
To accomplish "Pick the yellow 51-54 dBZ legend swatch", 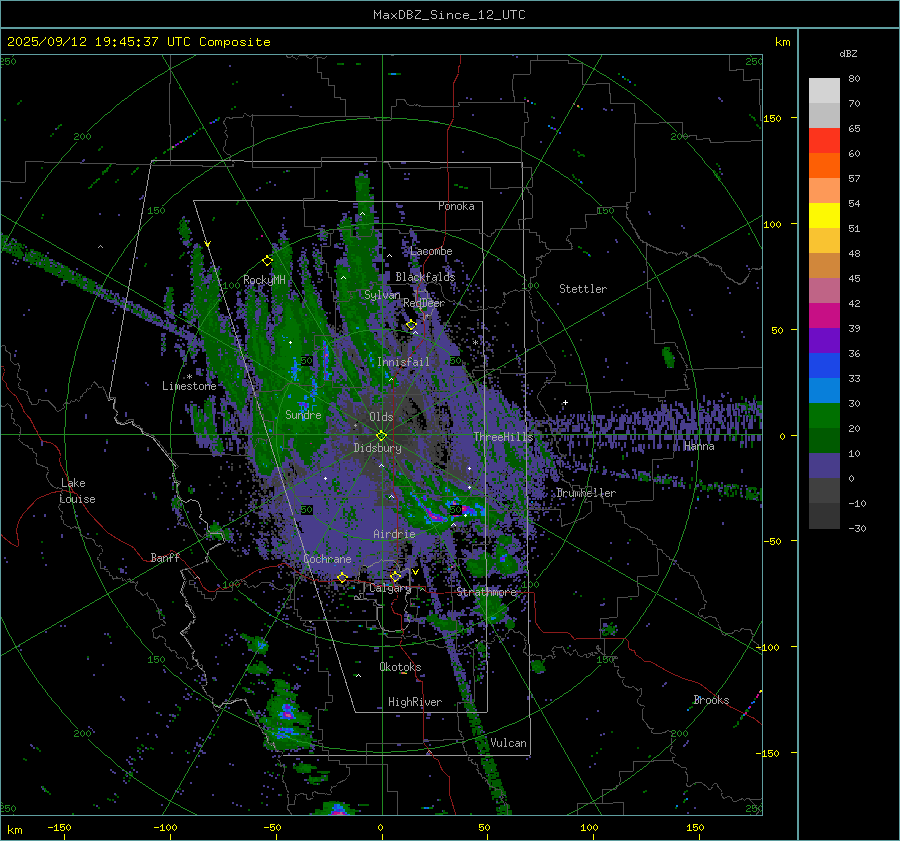I will (x=824, y=215).
